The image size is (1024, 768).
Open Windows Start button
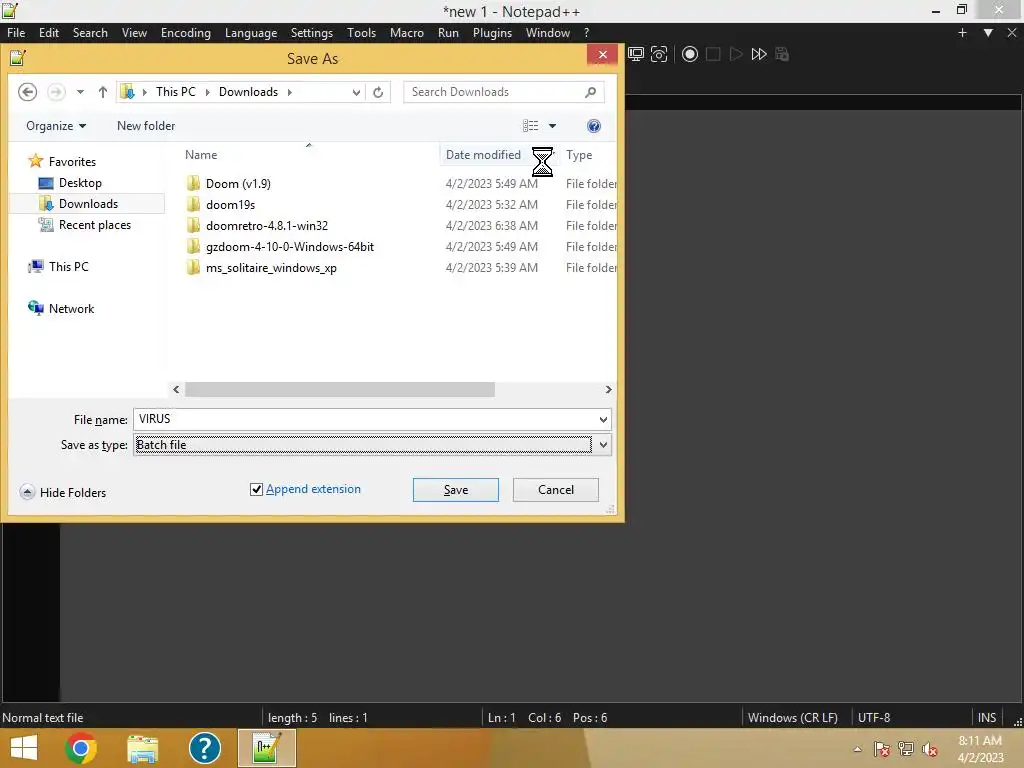24,748
